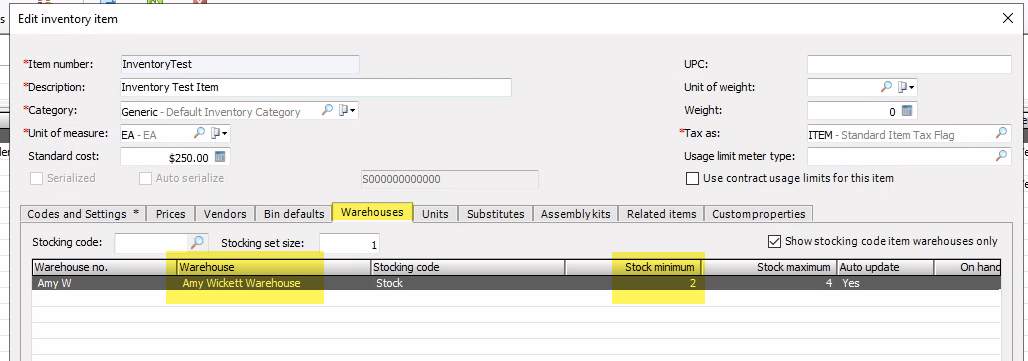Click Auto update Yes cell
Viewport: 1028px width, 361px height.
(885, 283)
